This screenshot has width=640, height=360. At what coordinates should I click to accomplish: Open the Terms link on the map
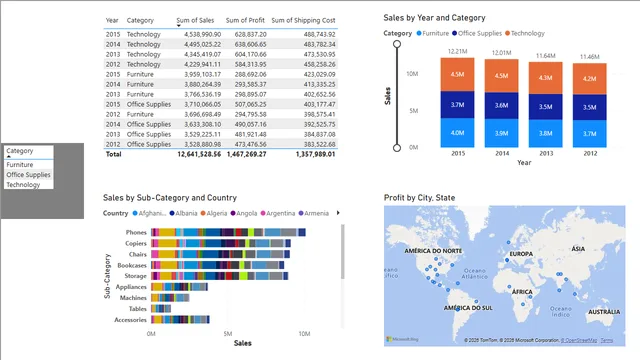click(x=607, y=340)
